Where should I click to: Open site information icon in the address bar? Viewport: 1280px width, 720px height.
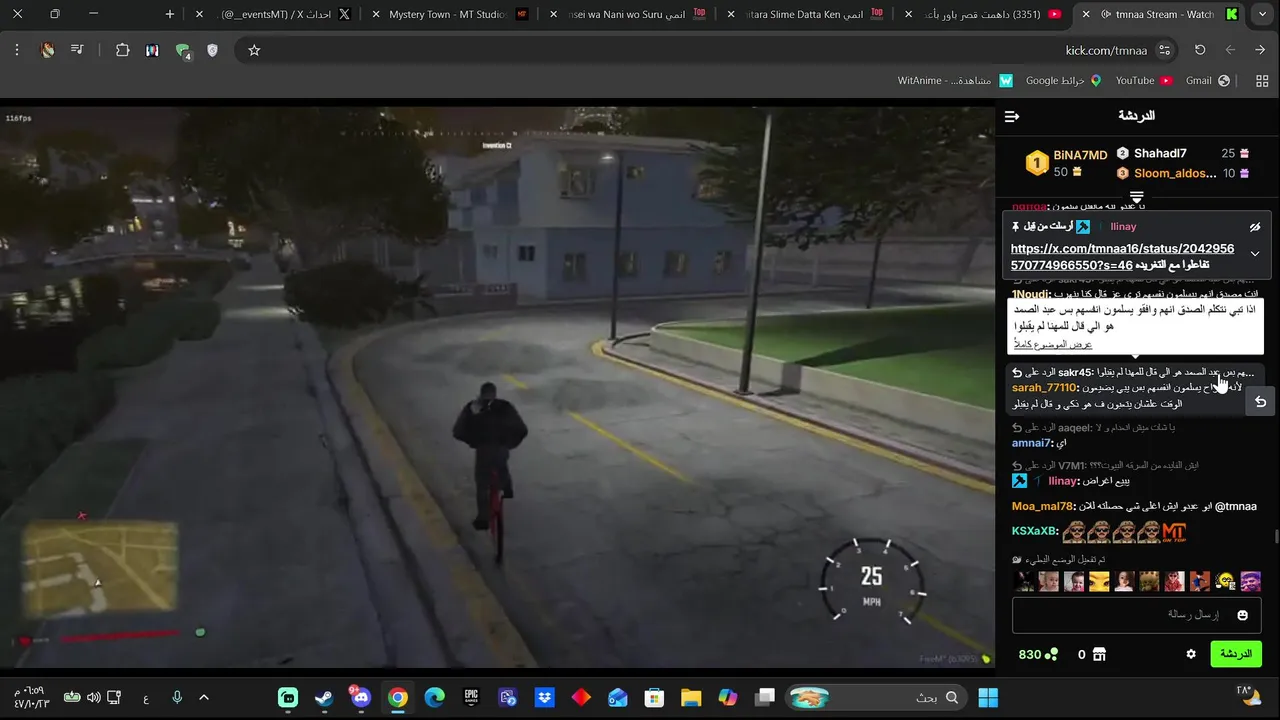[x=1164, y=50]
